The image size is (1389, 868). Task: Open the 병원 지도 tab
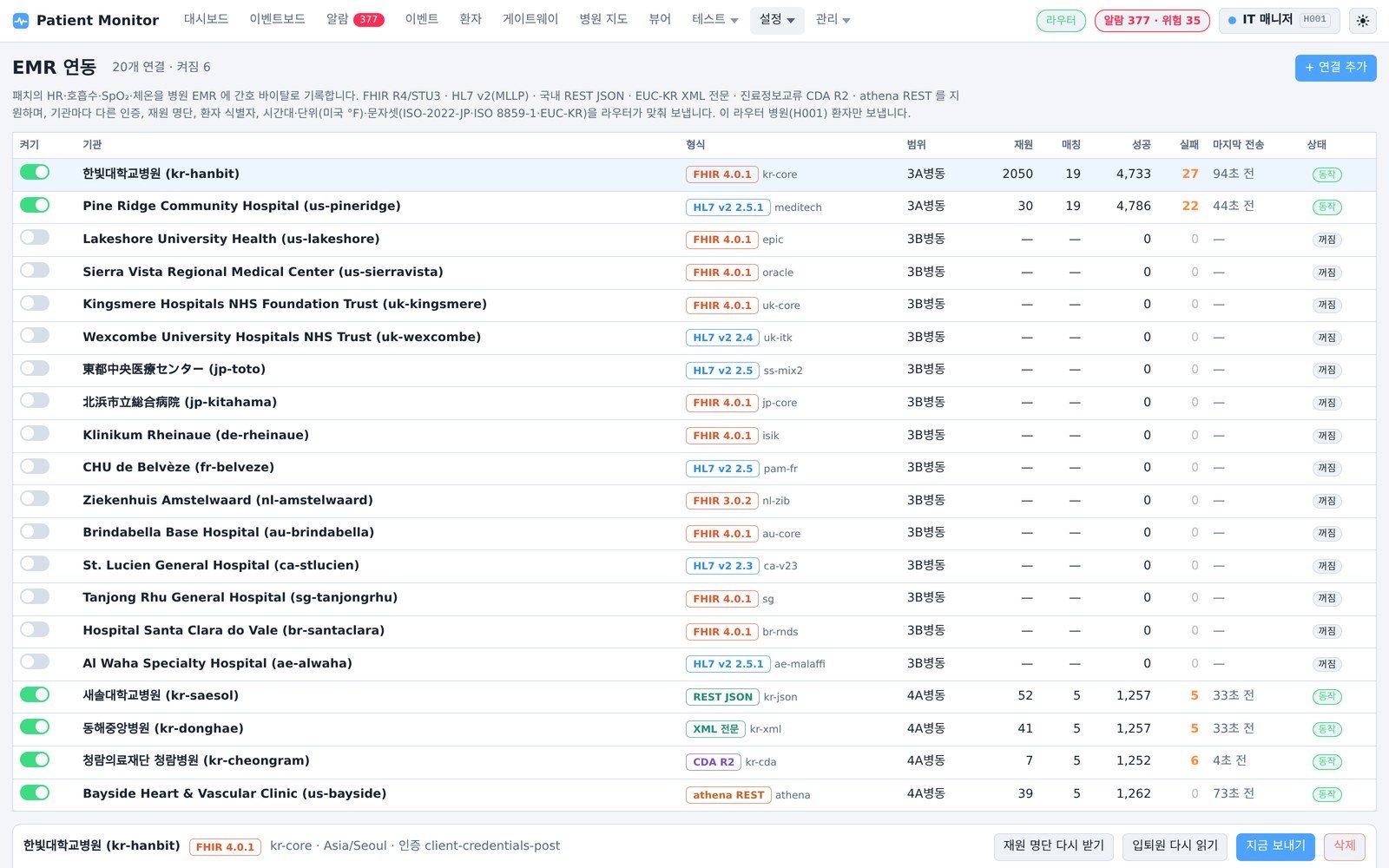click(603, 20)
